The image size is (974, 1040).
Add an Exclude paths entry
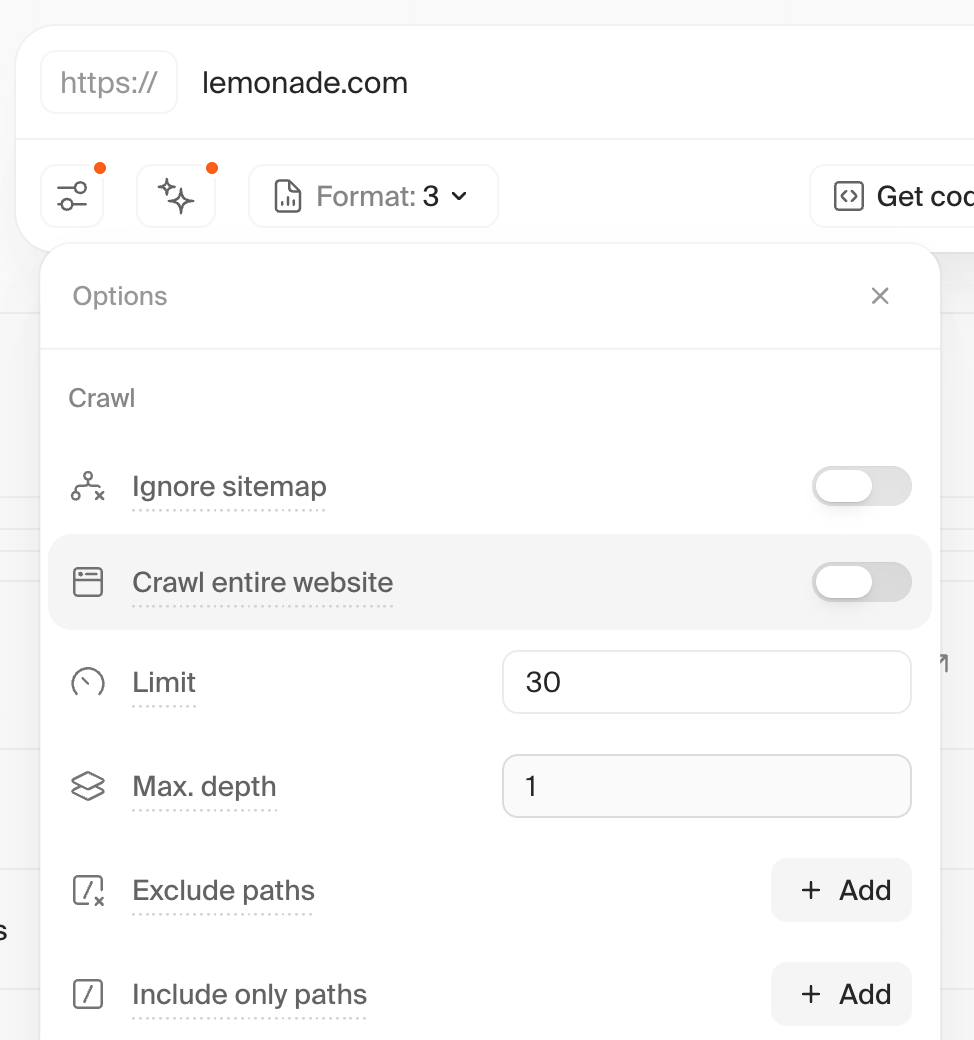841,890
